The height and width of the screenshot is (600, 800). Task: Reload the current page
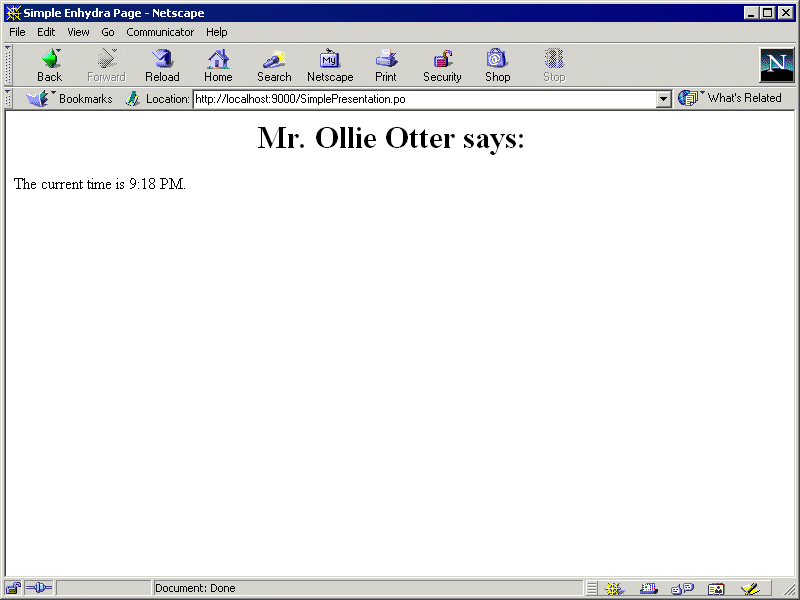[162, 65]
